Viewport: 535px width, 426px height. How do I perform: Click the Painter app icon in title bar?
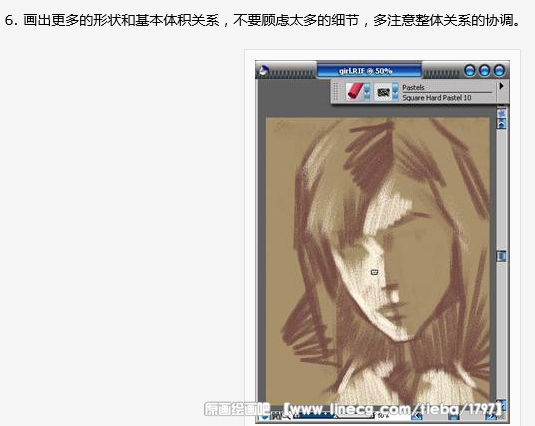point(263,71)
